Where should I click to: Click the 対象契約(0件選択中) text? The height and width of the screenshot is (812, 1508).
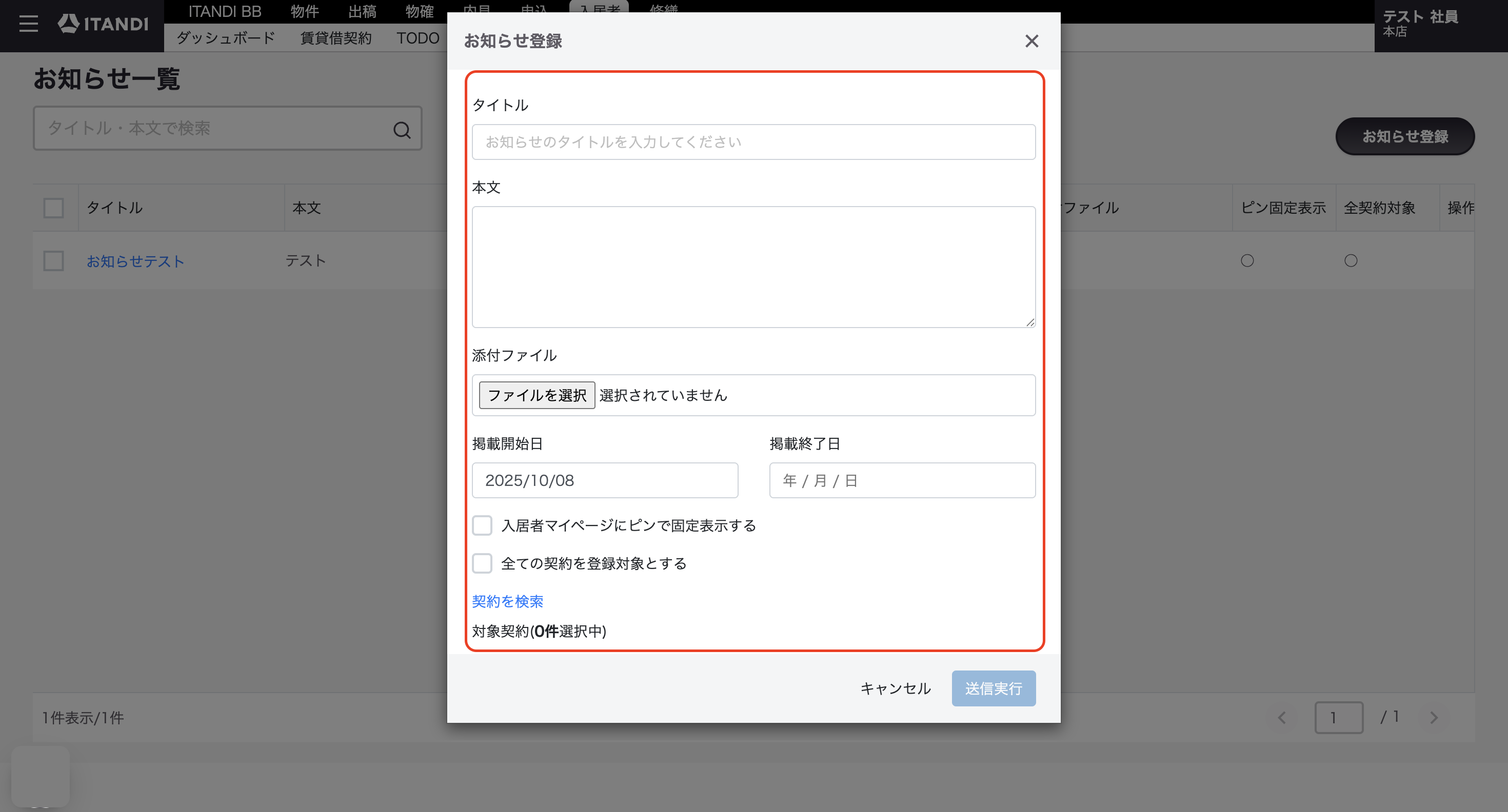[539, 631]
